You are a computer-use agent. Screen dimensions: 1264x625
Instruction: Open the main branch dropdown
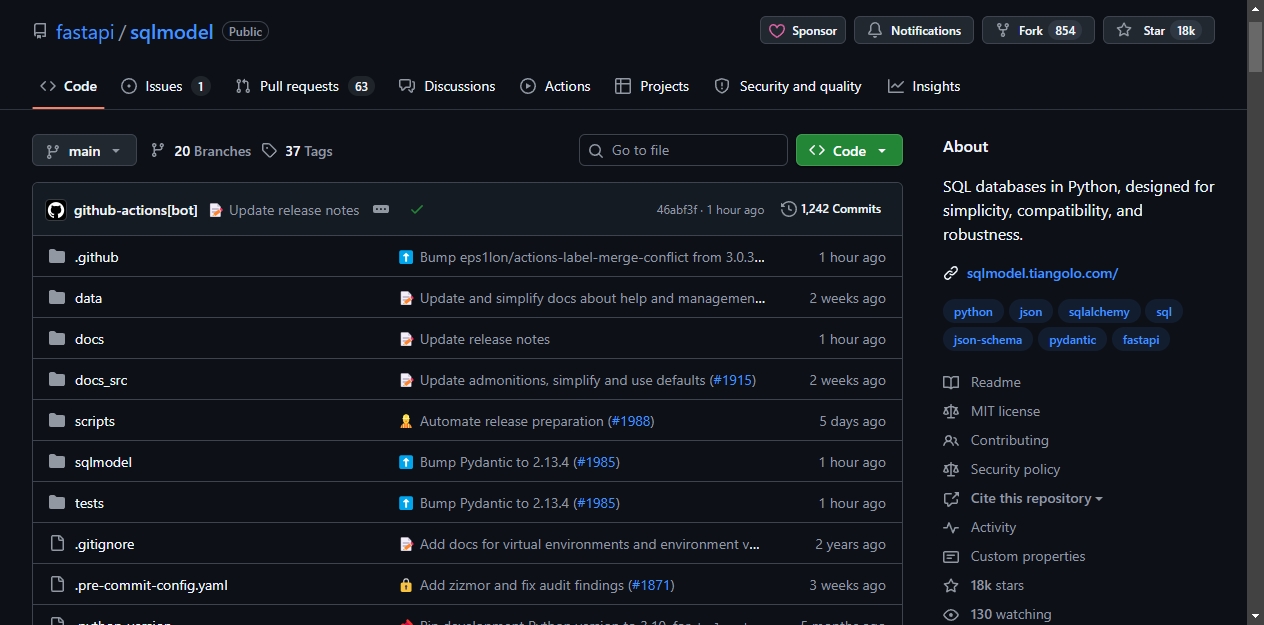84,150
